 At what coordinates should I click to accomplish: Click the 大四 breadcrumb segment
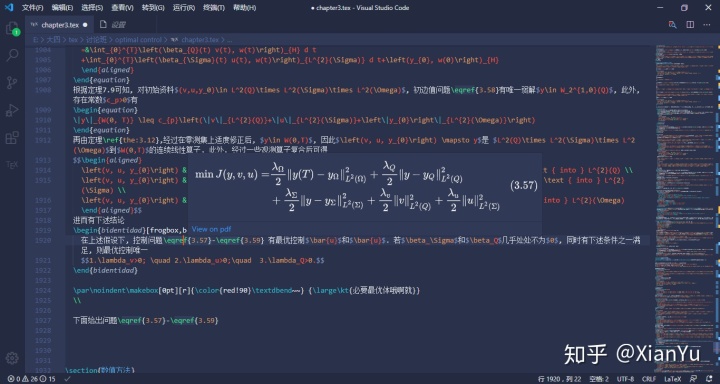pyautogui.click(x=54, y=40)
